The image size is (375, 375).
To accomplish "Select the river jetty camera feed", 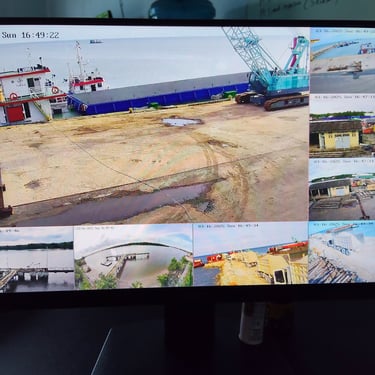I will point(37,259).
